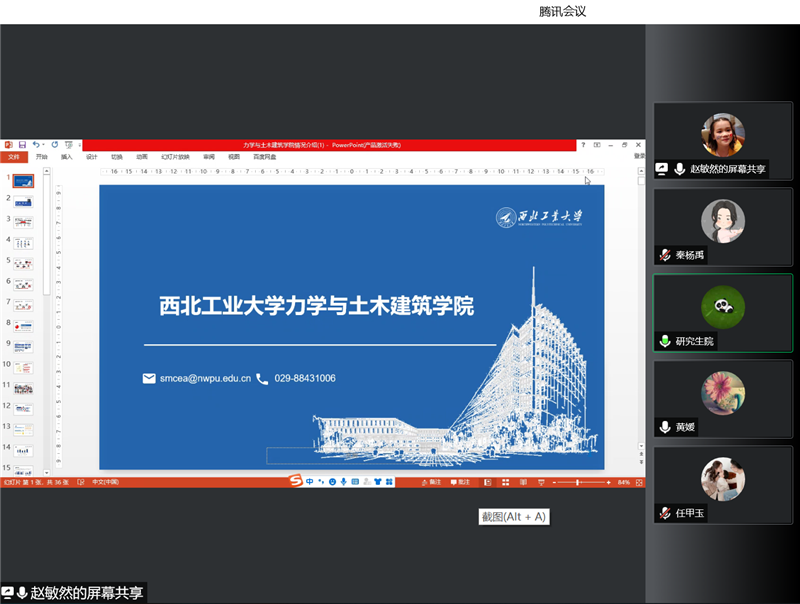Click the Undo icon in PowerPoint
This screenshot has width=800, height=604.
[x=37, y=143]
